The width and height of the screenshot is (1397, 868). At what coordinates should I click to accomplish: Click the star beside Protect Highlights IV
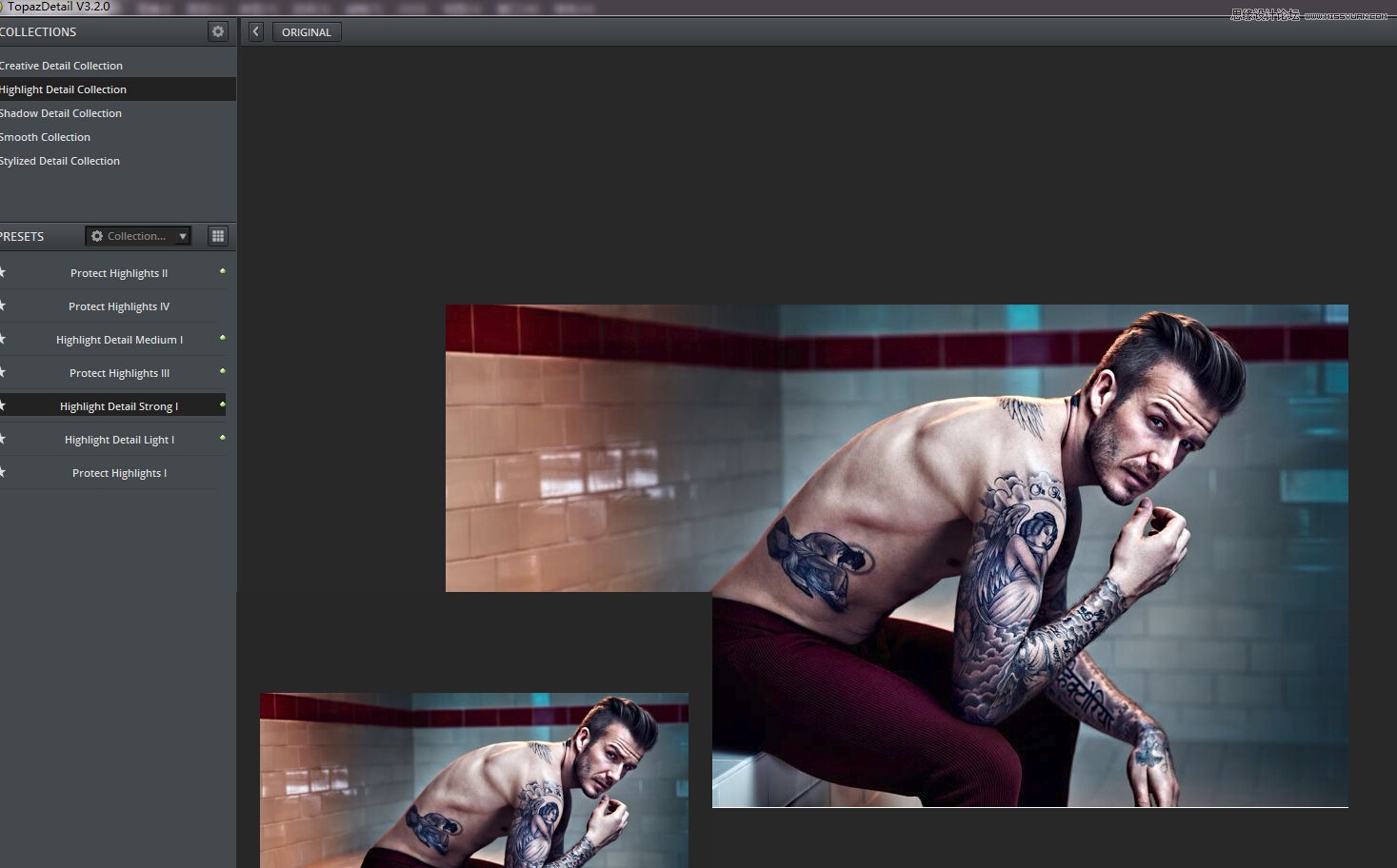3,306
